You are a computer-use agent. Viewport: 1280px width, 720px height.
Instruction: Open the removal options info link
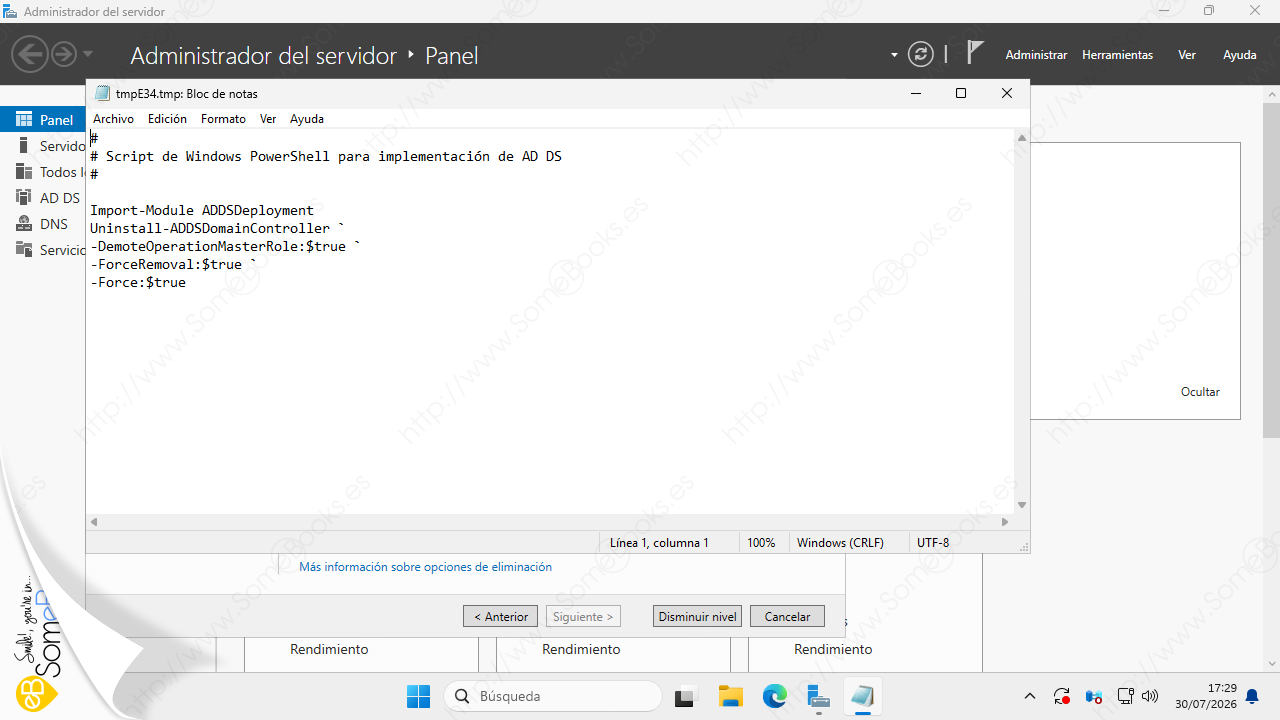[425, 566]
